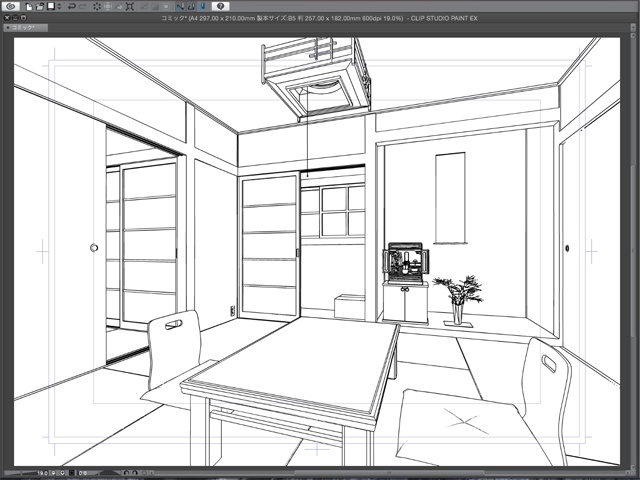Click the rotation slider in status bar

pyautogui.click(x=110, y=473)
